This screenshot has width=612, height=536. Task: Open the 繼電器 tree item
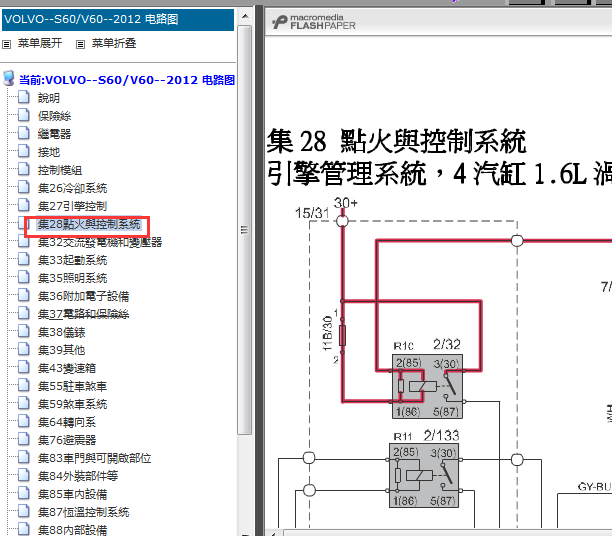pyautogui.click(x=54, y=134)
